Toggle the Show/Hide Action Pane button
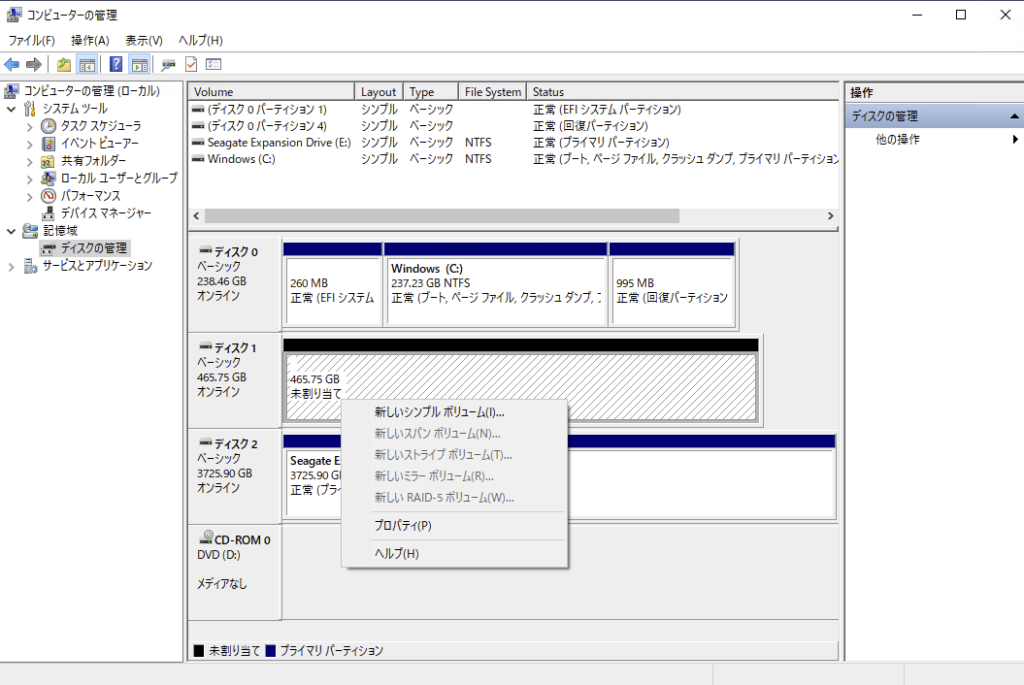1024x685 pixels. click(140, 65)
